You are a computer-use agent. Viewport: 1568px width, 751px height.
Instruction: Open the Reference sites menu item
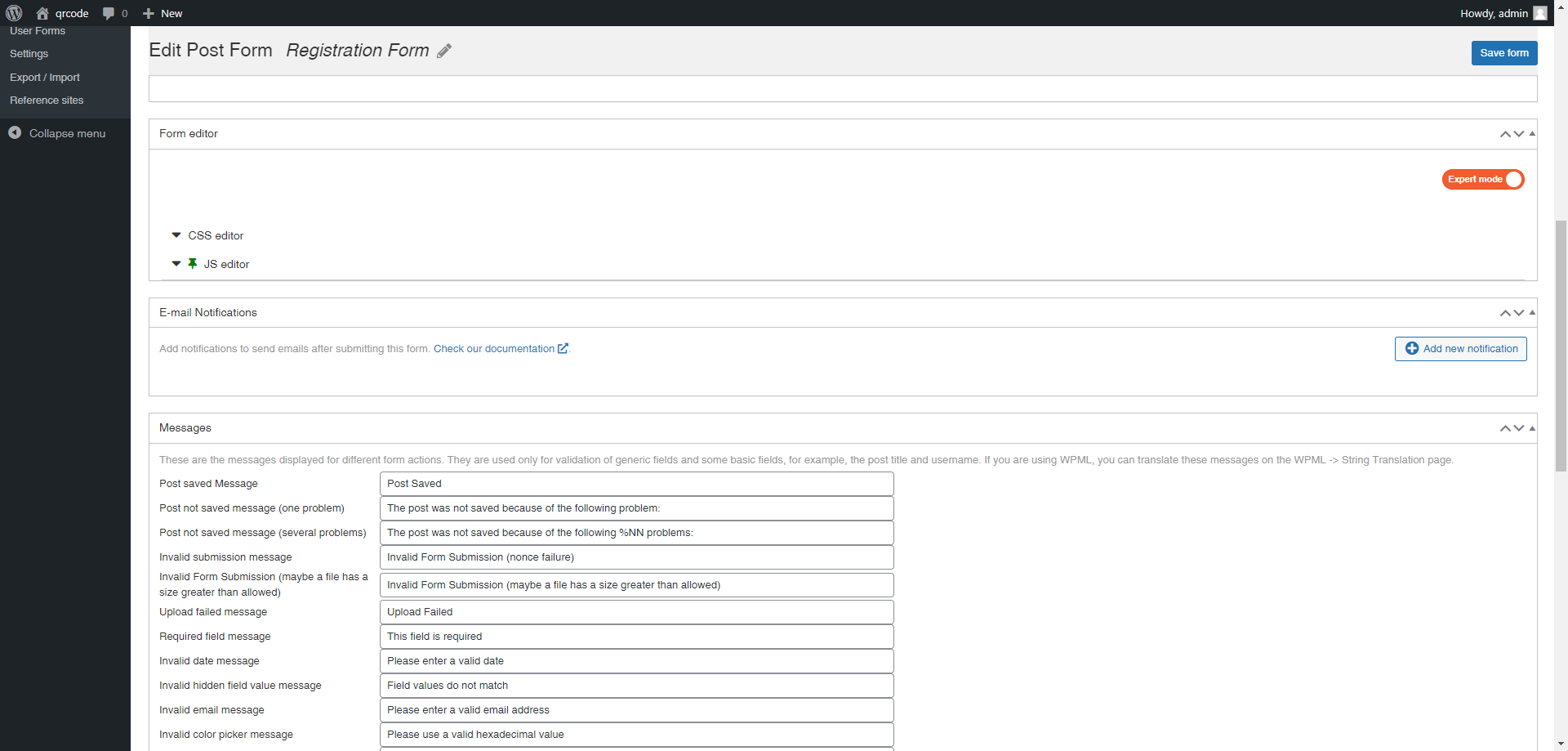click(x=47, y=100)
